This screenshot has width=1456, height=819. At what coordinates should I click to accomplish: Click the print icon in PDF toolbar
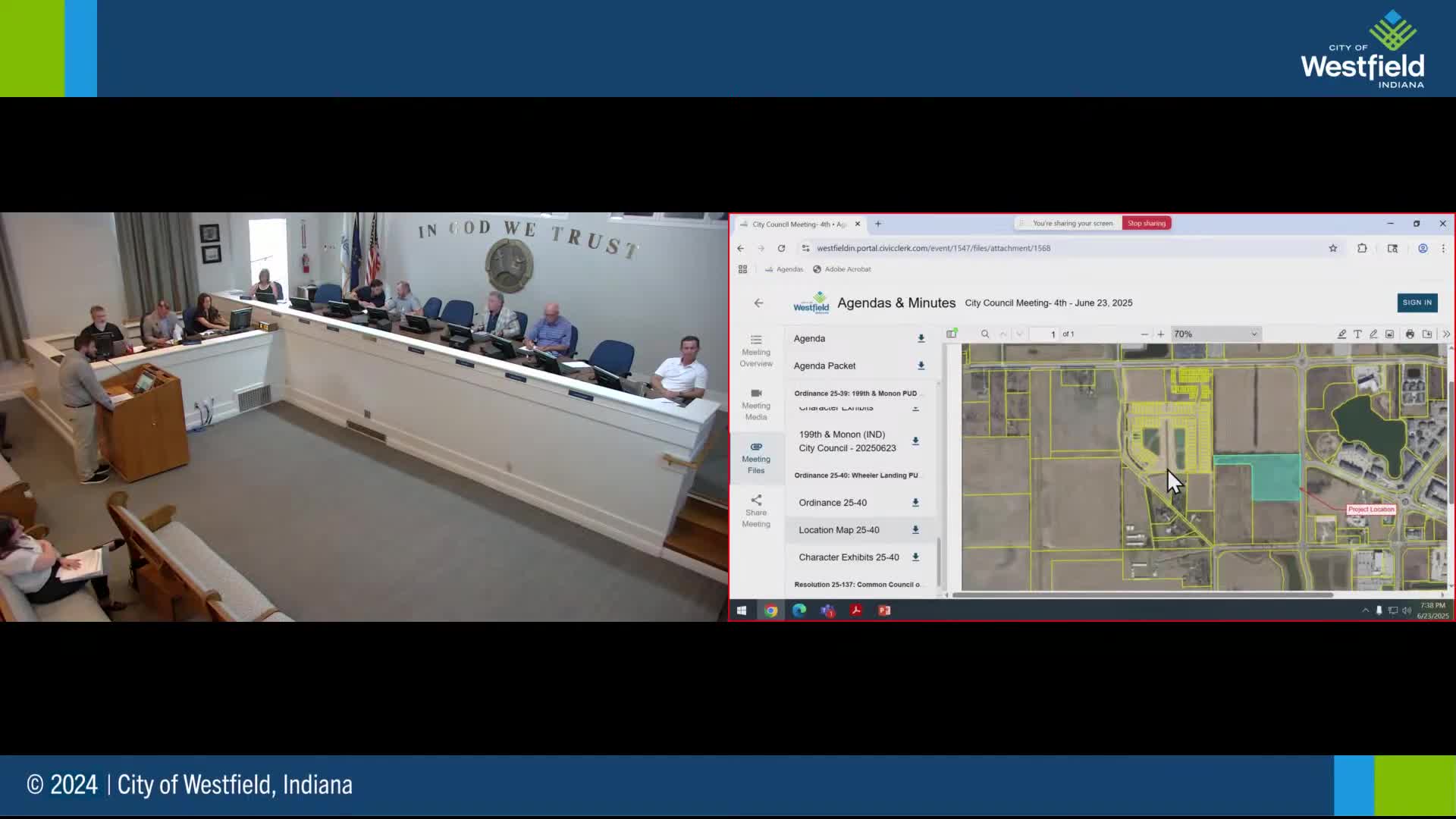pyautogui.click(x=1410, y=334)
